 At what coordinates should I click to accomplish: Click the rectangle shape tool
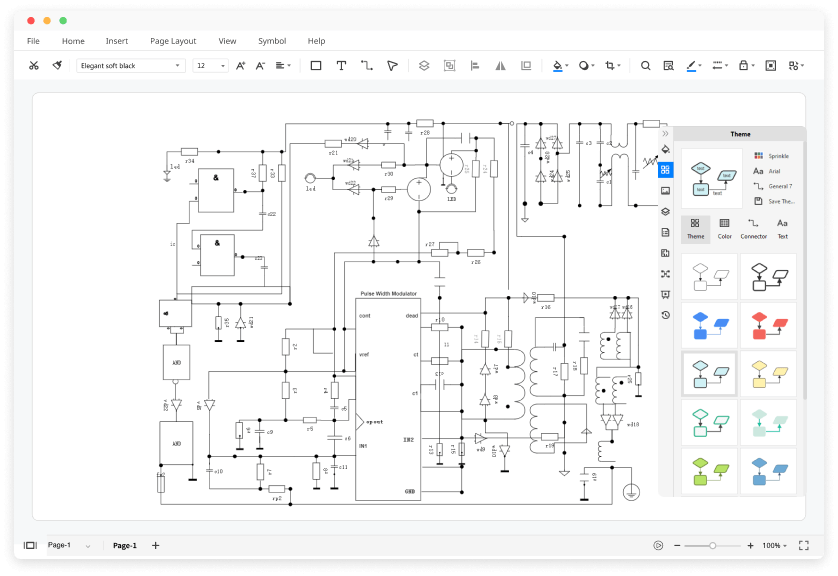(316, 66)
